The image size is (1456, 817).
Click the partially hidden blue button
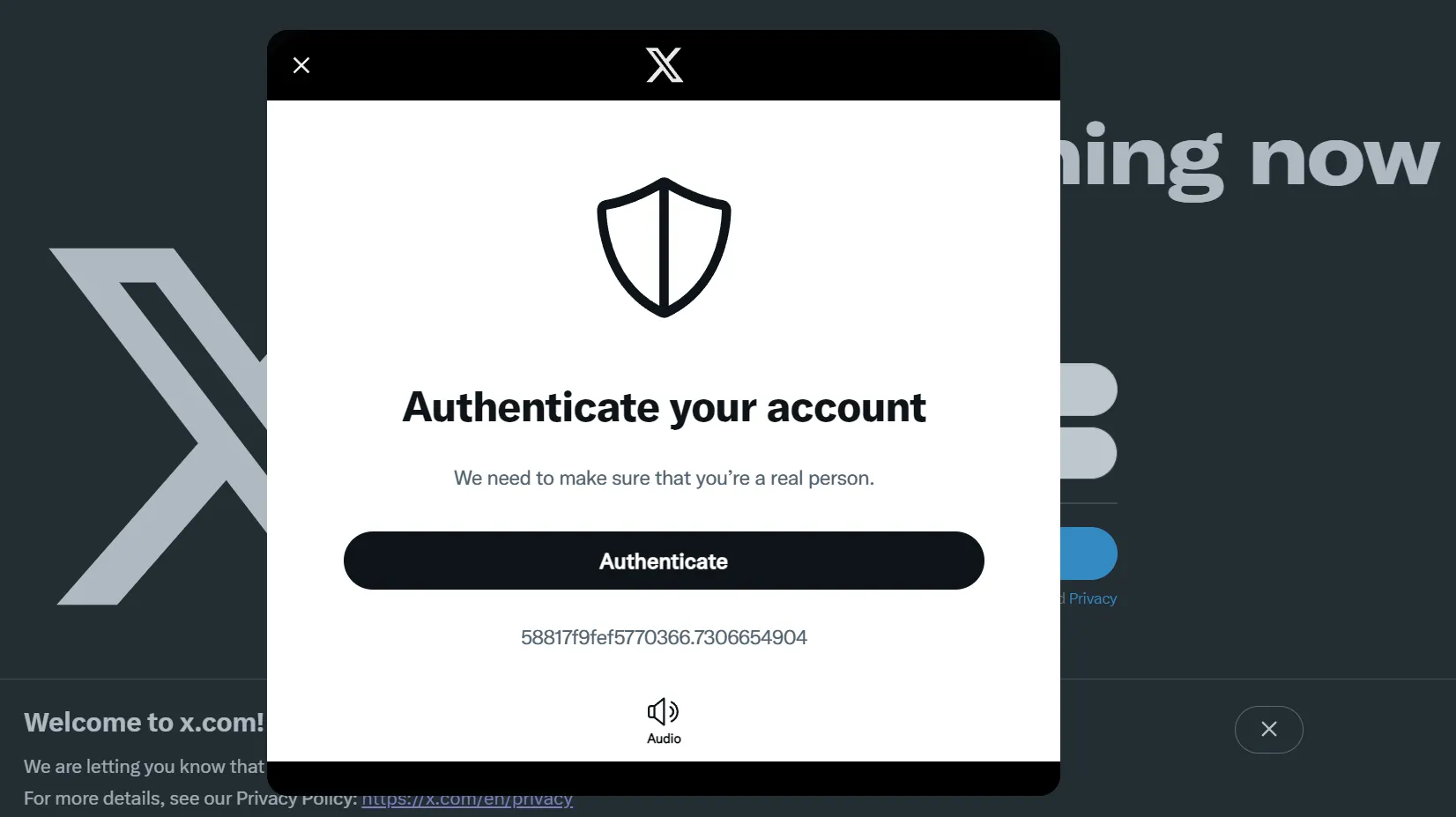click(x=1088, y=553)
